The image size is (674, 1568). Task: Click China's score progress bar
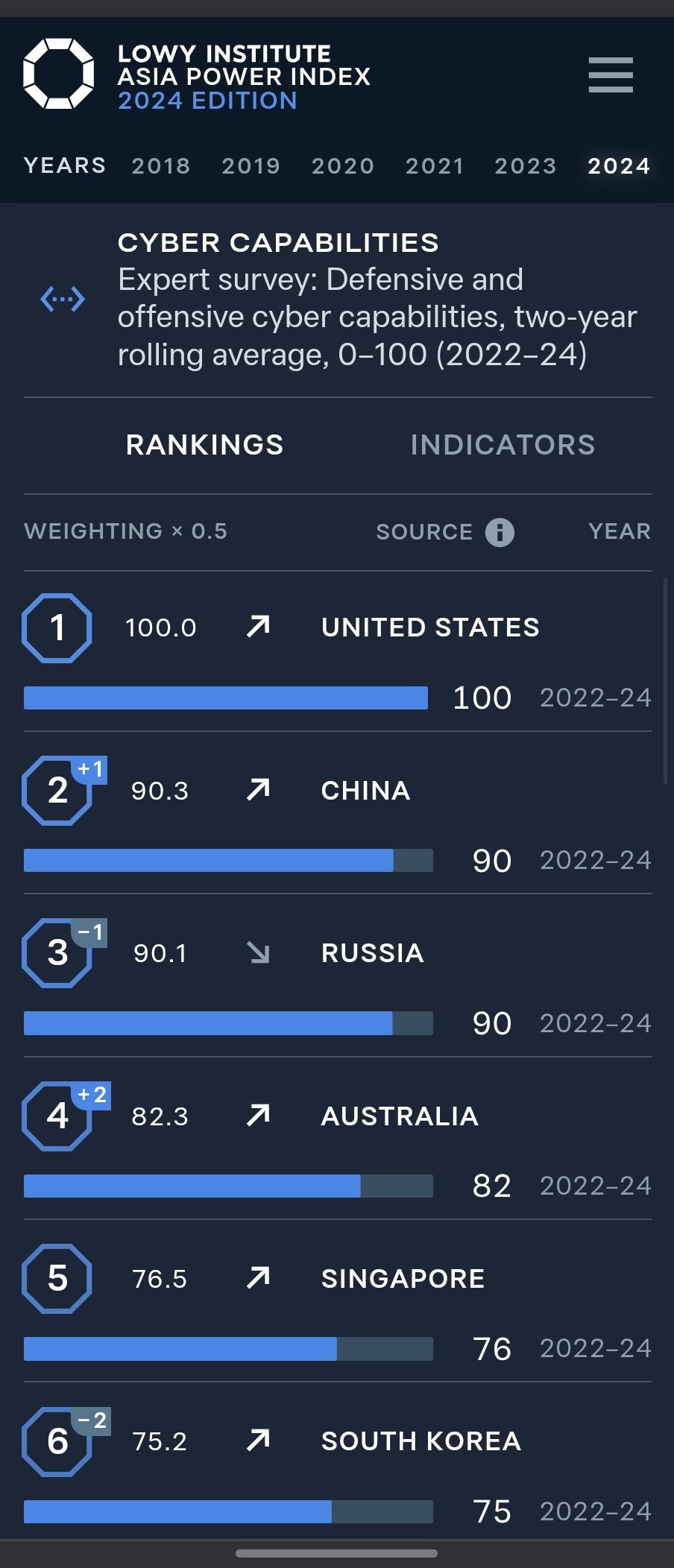coord(228,860)
